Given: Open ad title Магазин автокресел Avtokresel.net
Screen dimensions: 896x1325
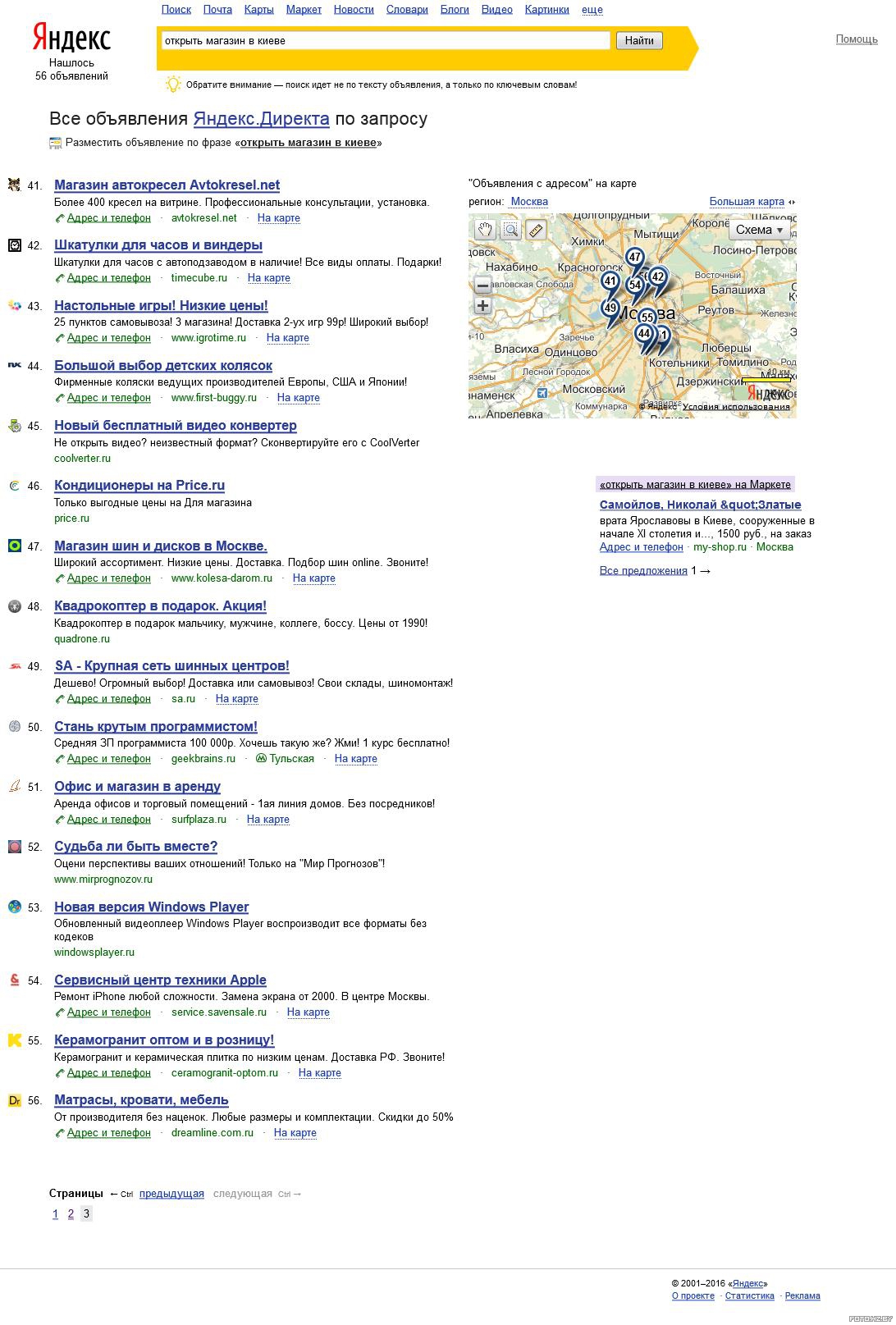Looking at the screenshot, I should (x=167, y=185).
